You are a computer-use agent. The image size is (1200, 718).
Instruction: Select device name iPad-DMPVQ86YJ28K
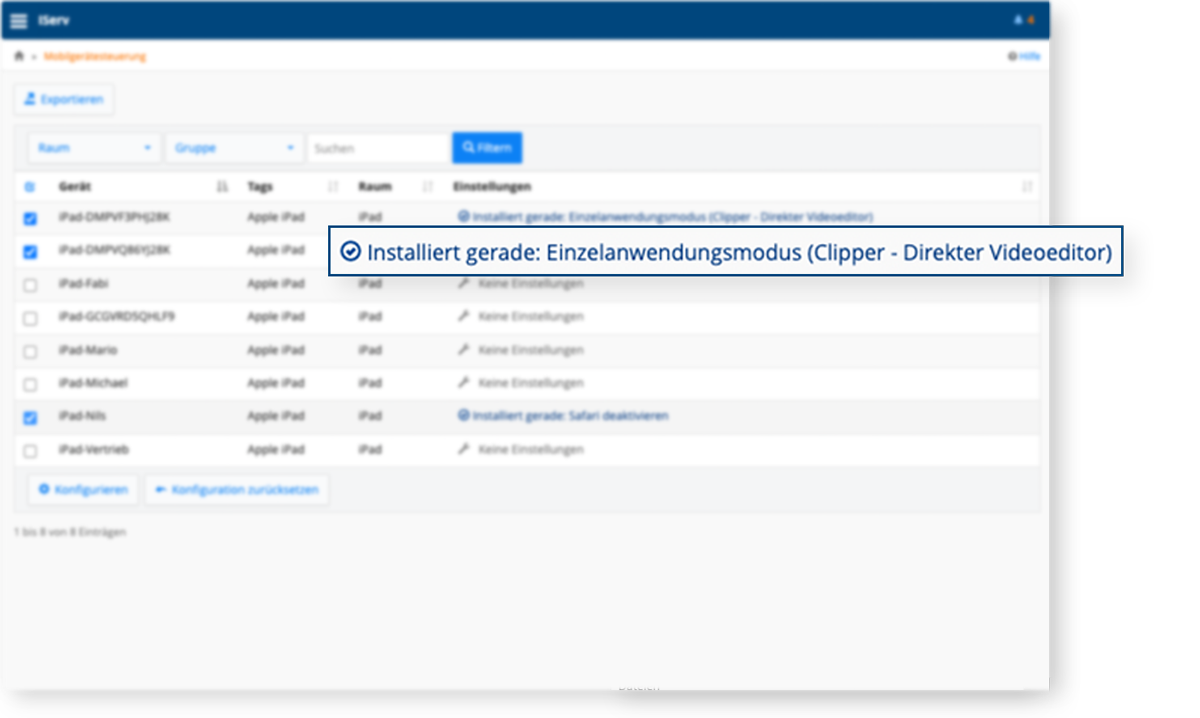tap(114, 250)
